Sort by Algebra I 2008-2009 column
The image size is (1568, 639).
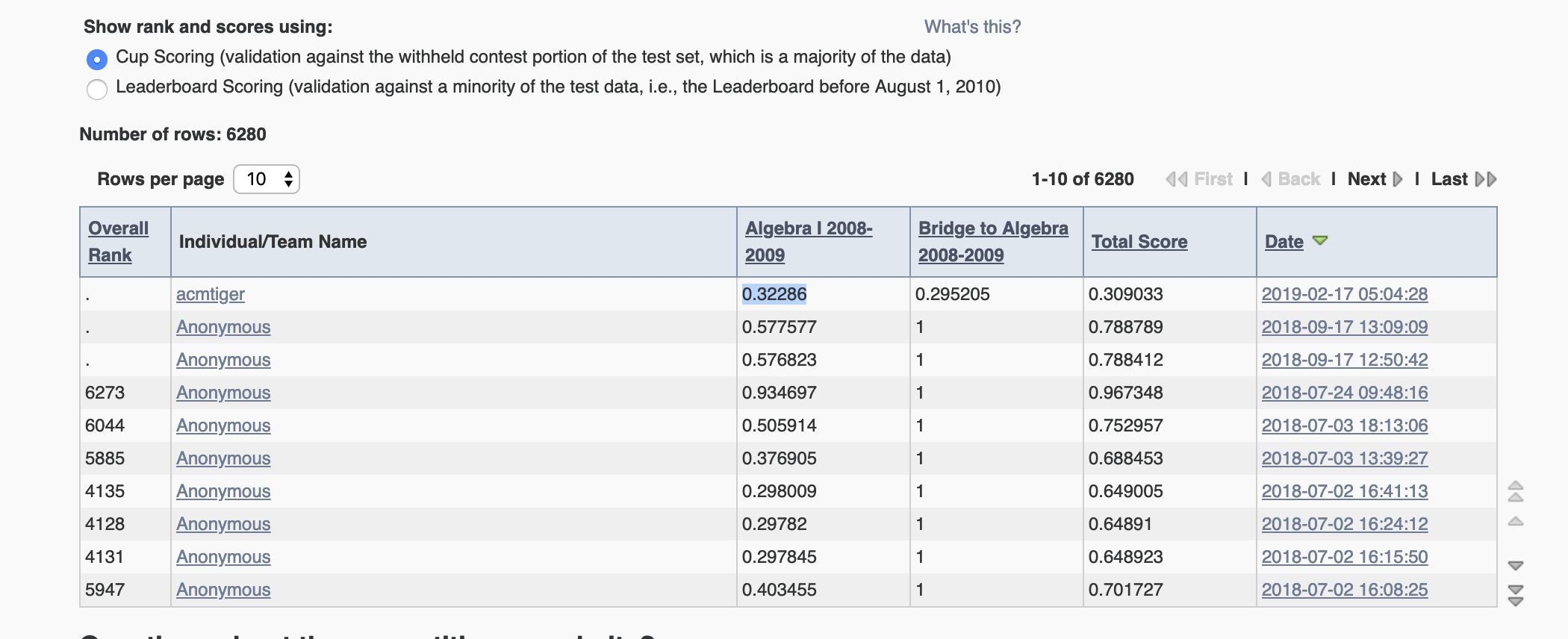click(809, 241)
